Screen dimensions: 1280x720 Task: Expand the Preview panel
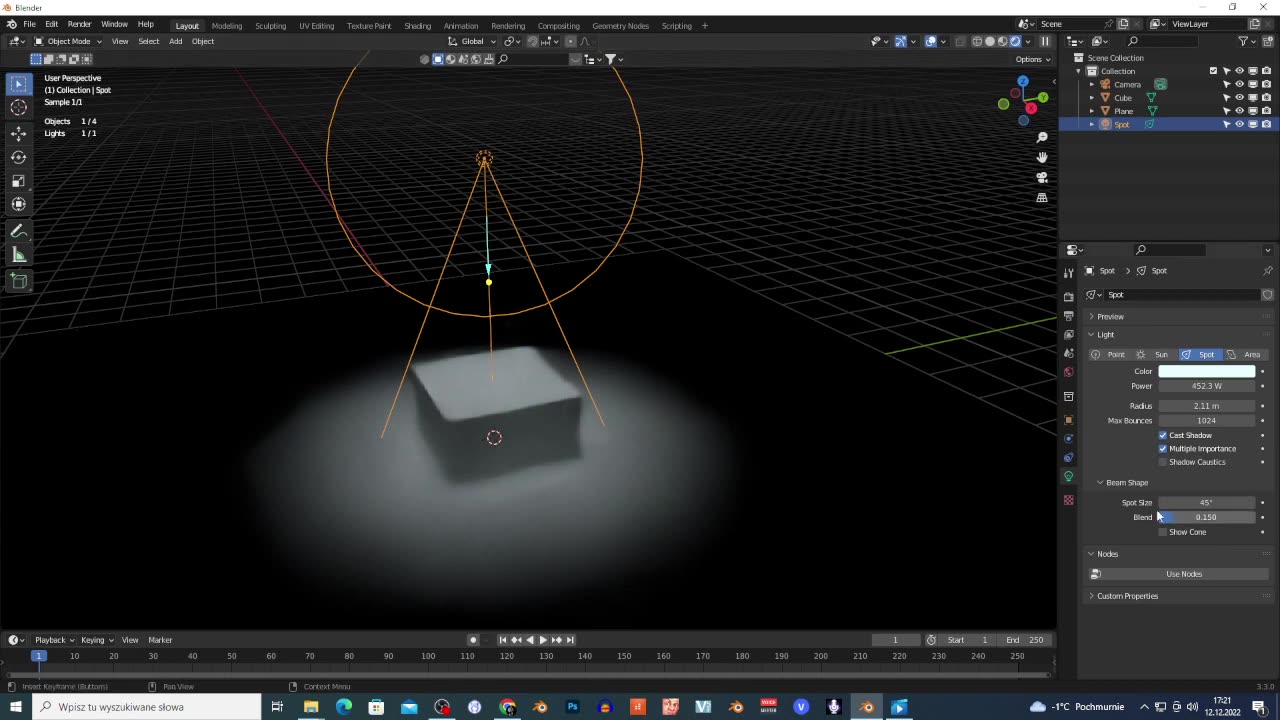1110,316
